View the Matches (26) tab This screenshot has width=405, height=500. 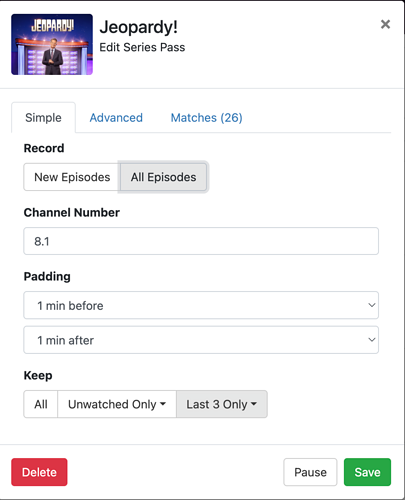coord(206,118)
